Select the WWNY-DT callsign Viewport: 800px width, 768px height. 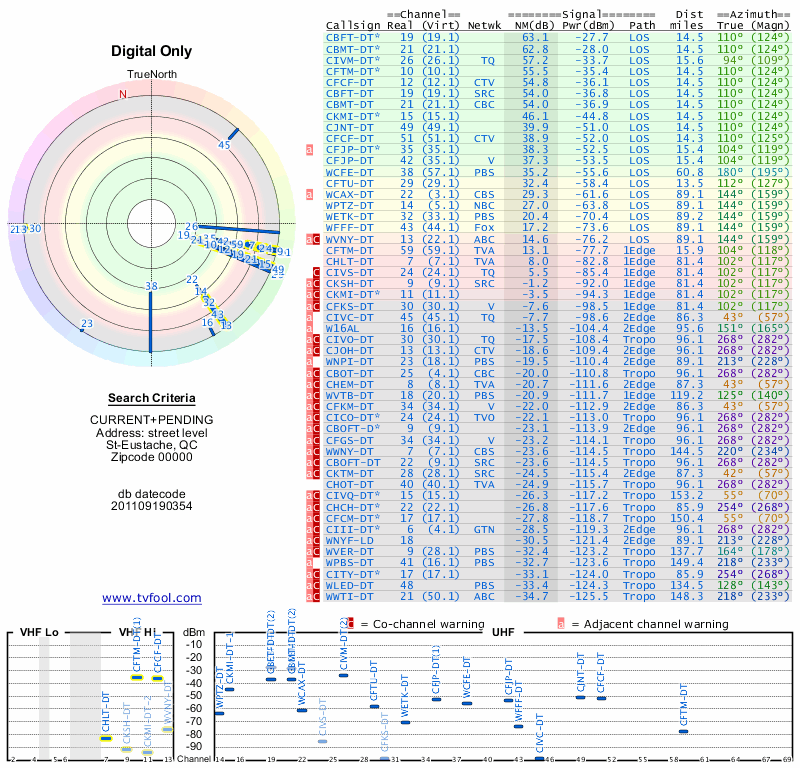pyautogui.click(x=349, y=451)
